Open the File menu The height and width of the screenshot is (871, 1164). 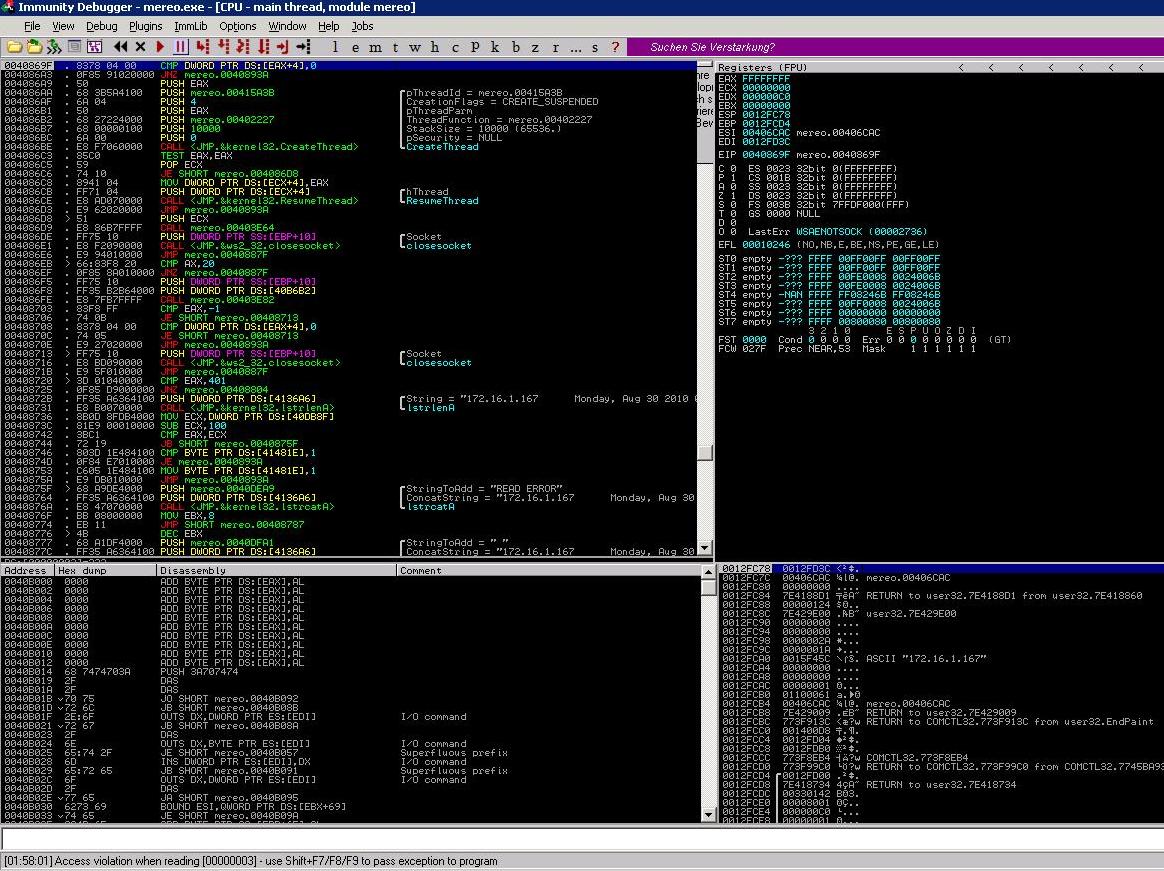(x=32, y=26)
